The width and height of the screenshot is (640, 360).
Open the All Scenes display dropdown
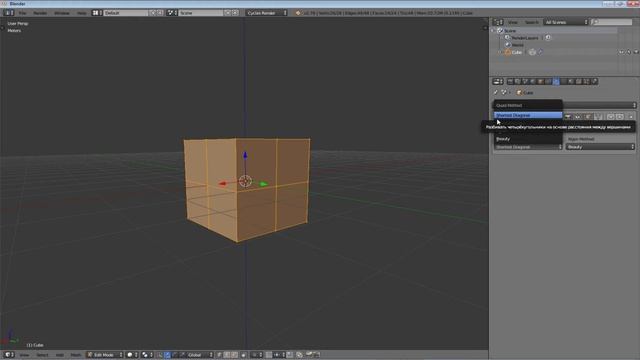tap(566, 22)
